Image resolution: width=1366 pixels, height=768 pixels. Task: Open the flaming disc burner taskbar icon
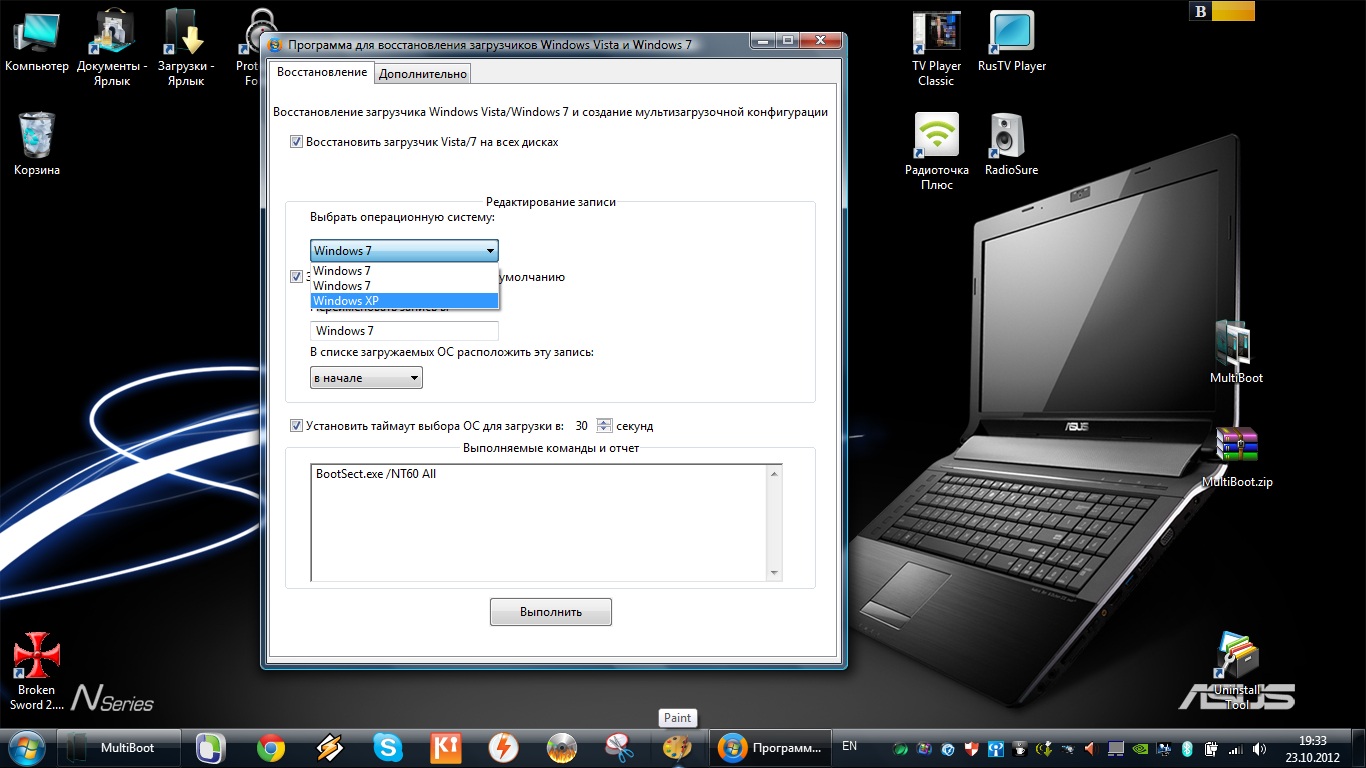(562, 748)
